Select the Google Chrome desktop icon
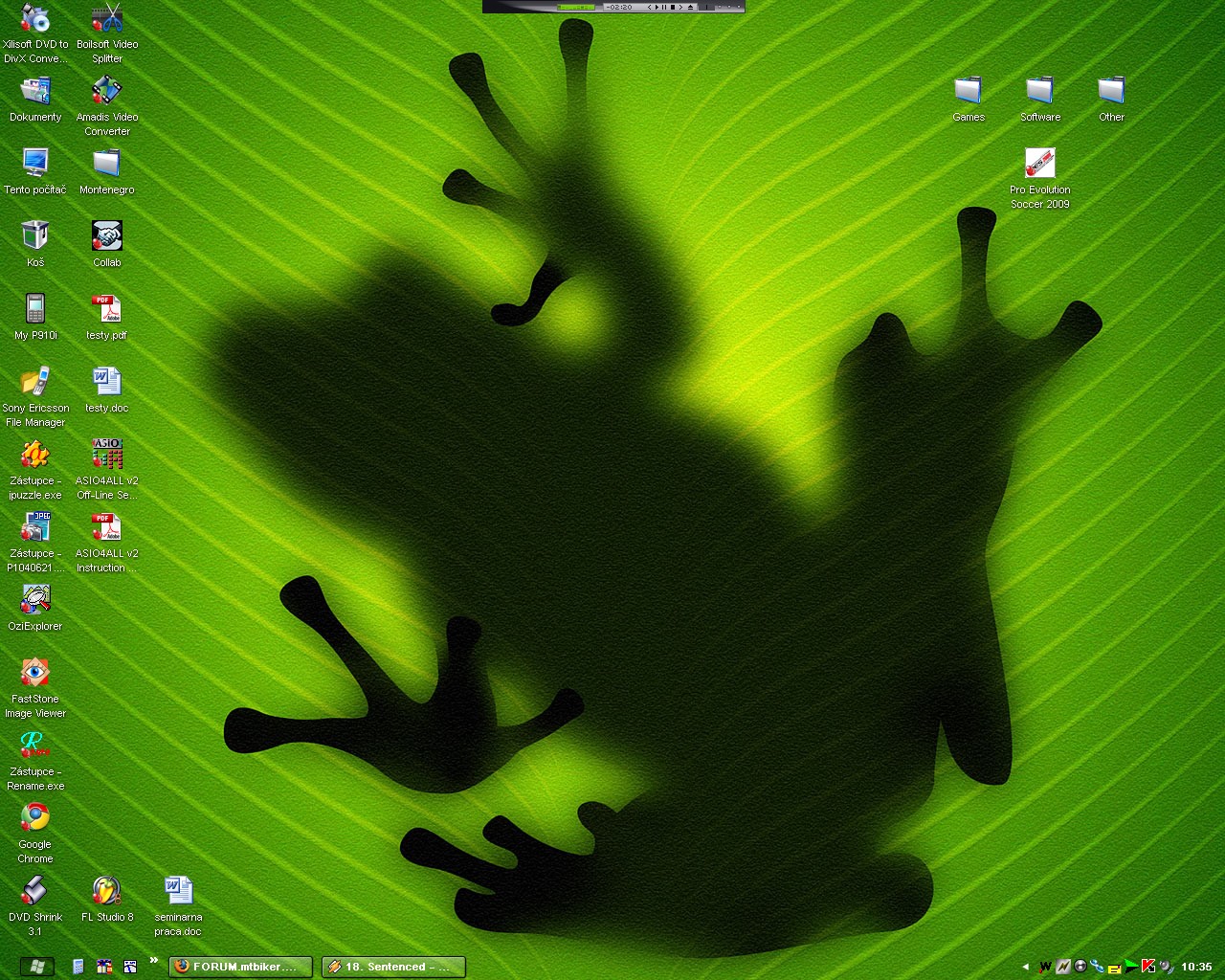The image size is (1225, 980). (35, 819)
